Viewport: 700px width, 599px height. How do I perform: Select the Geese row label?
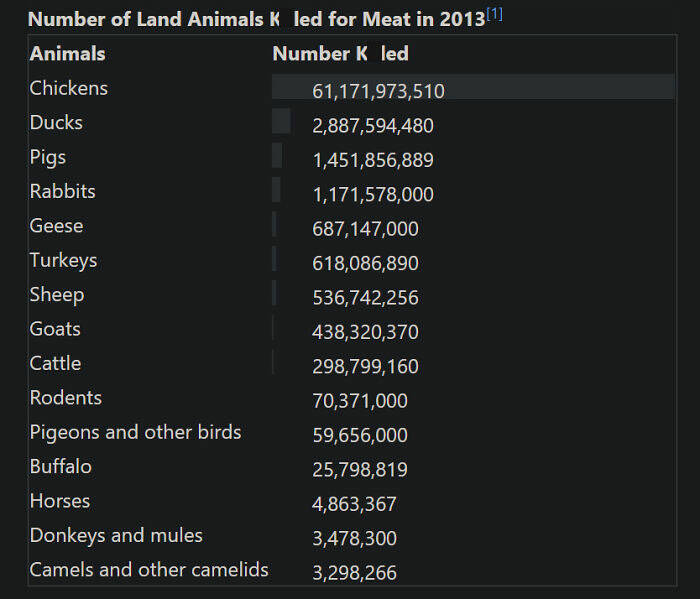click(x=56, y=226)
